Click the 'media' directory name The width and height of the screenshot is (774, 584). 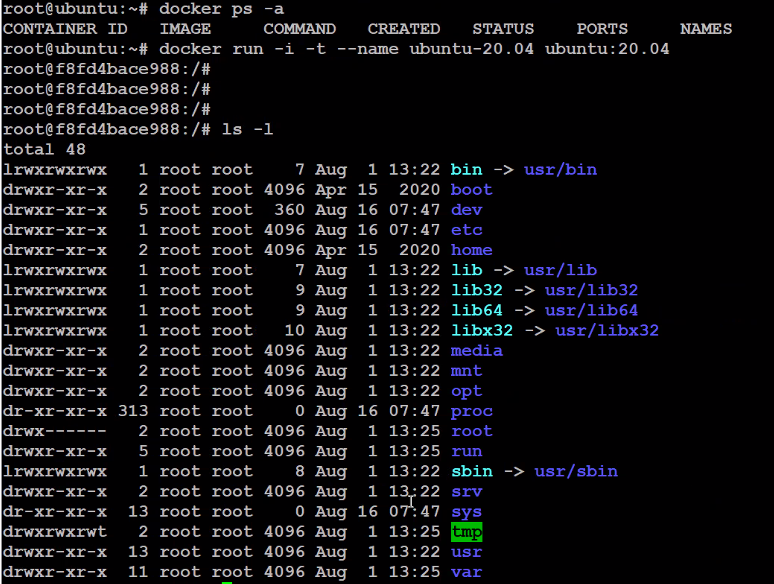pos(477,350)
